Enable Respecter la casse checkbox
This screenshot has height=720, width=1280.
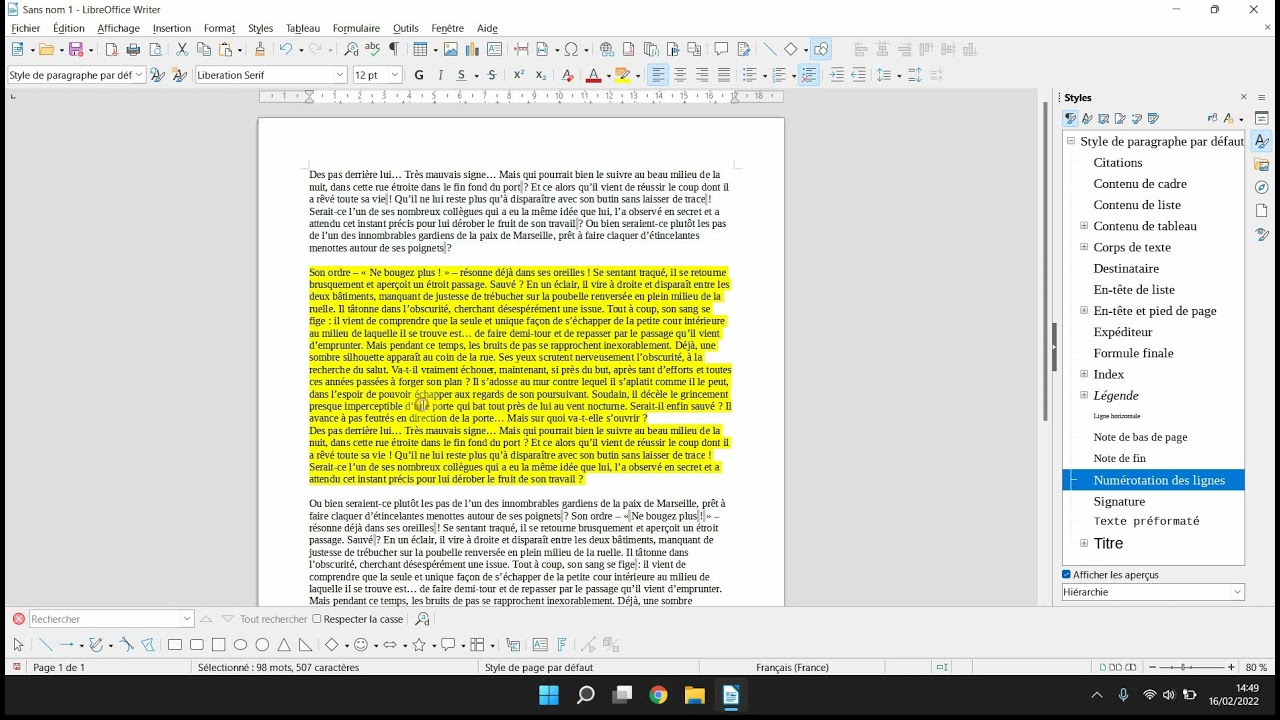click(317, 619)
